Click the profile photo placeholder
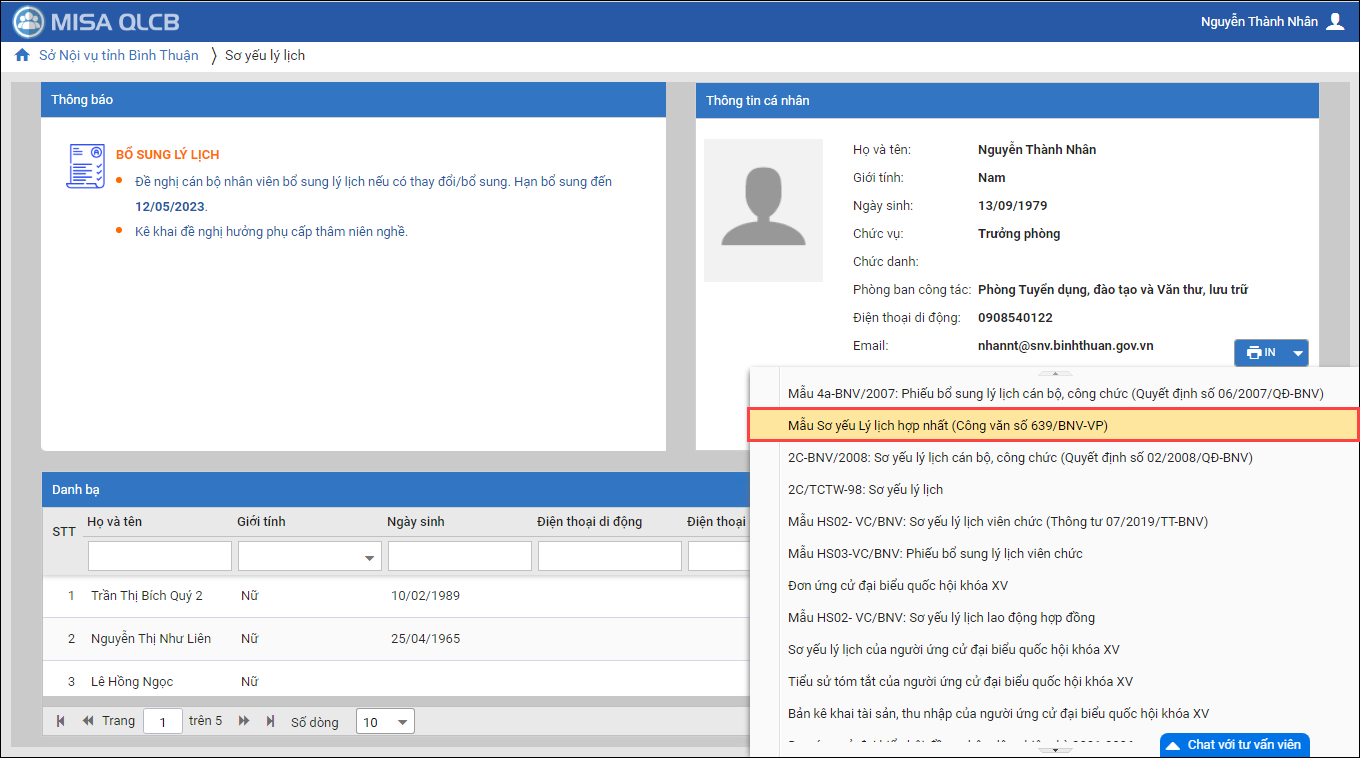This screenshot has height=758, width=1360. [x=763, y=210]
